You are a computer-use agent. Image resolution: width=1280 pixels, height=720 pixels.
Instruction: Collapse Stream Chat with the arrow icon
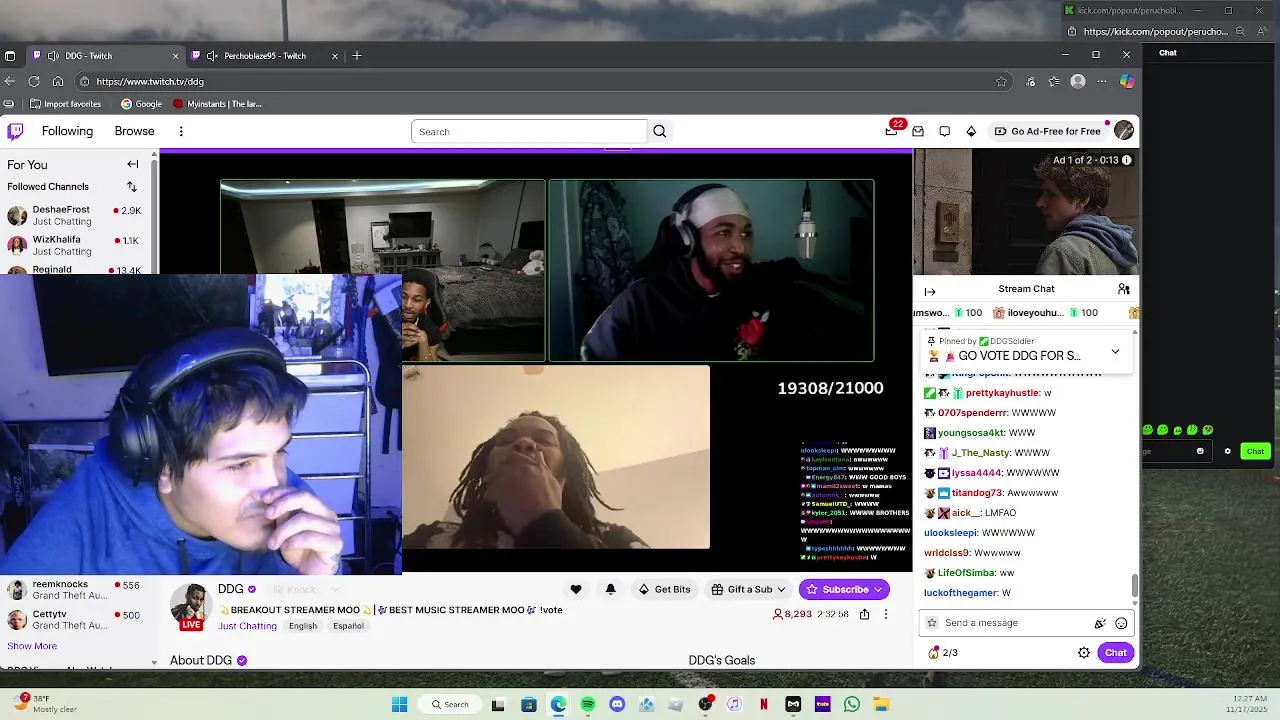(930, 291)
